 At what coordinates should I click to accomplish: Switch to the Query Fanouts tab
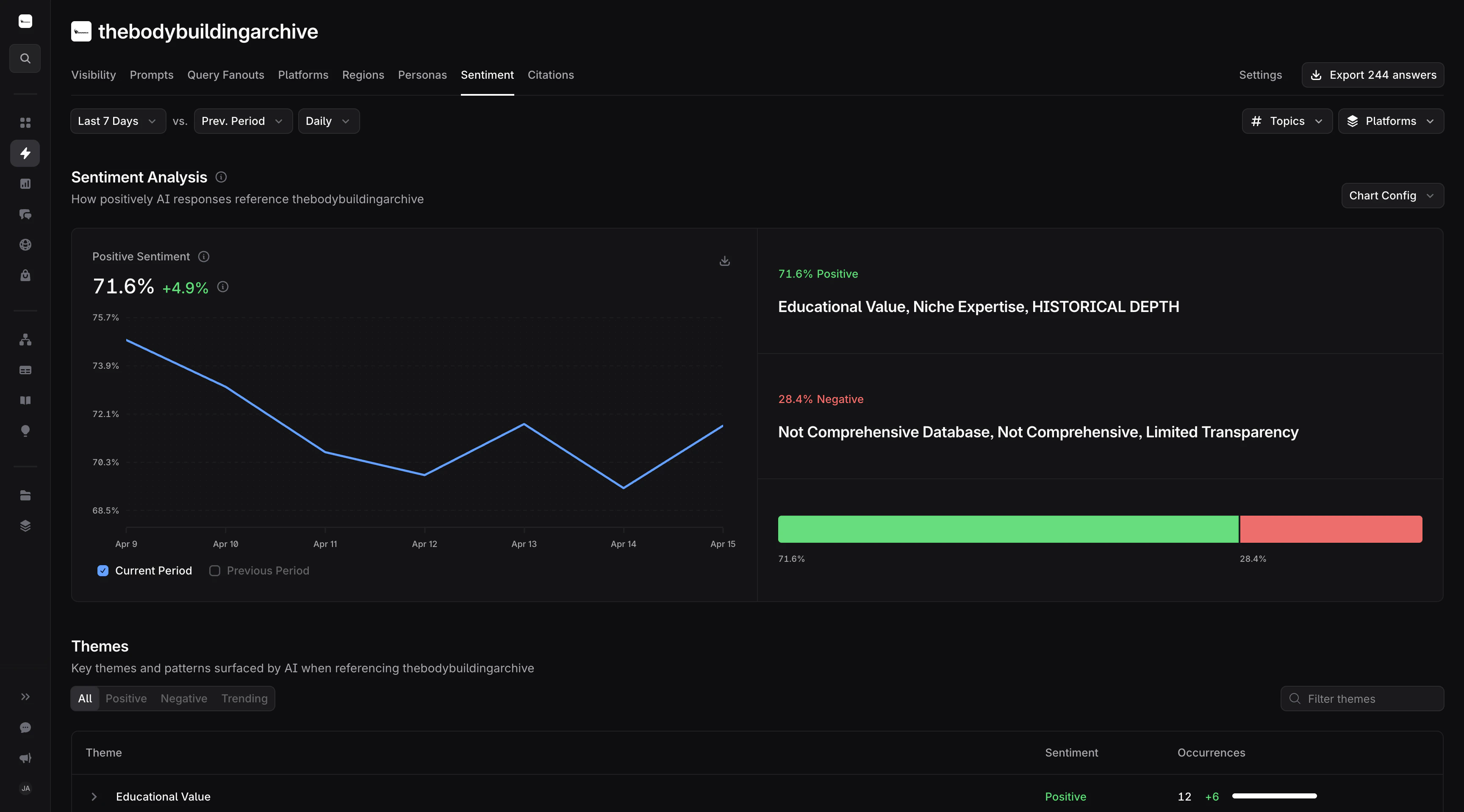226,75
